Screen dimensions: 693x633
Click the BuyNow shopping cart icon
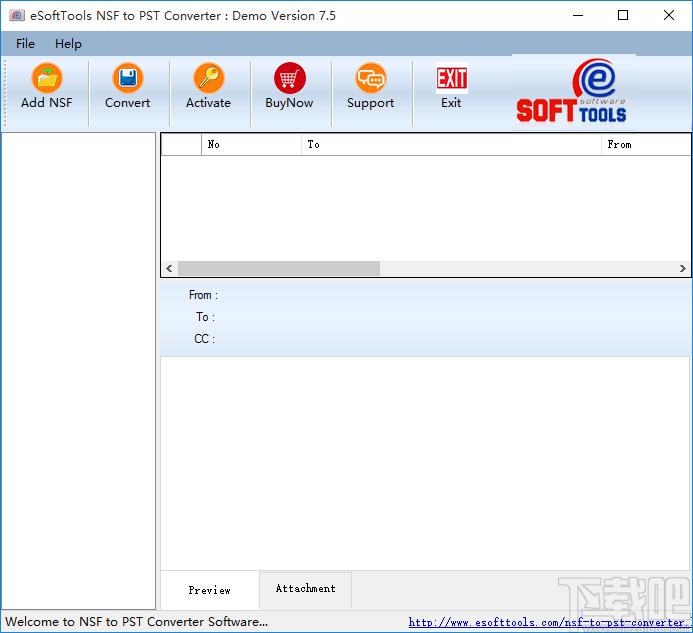point(289,78)
